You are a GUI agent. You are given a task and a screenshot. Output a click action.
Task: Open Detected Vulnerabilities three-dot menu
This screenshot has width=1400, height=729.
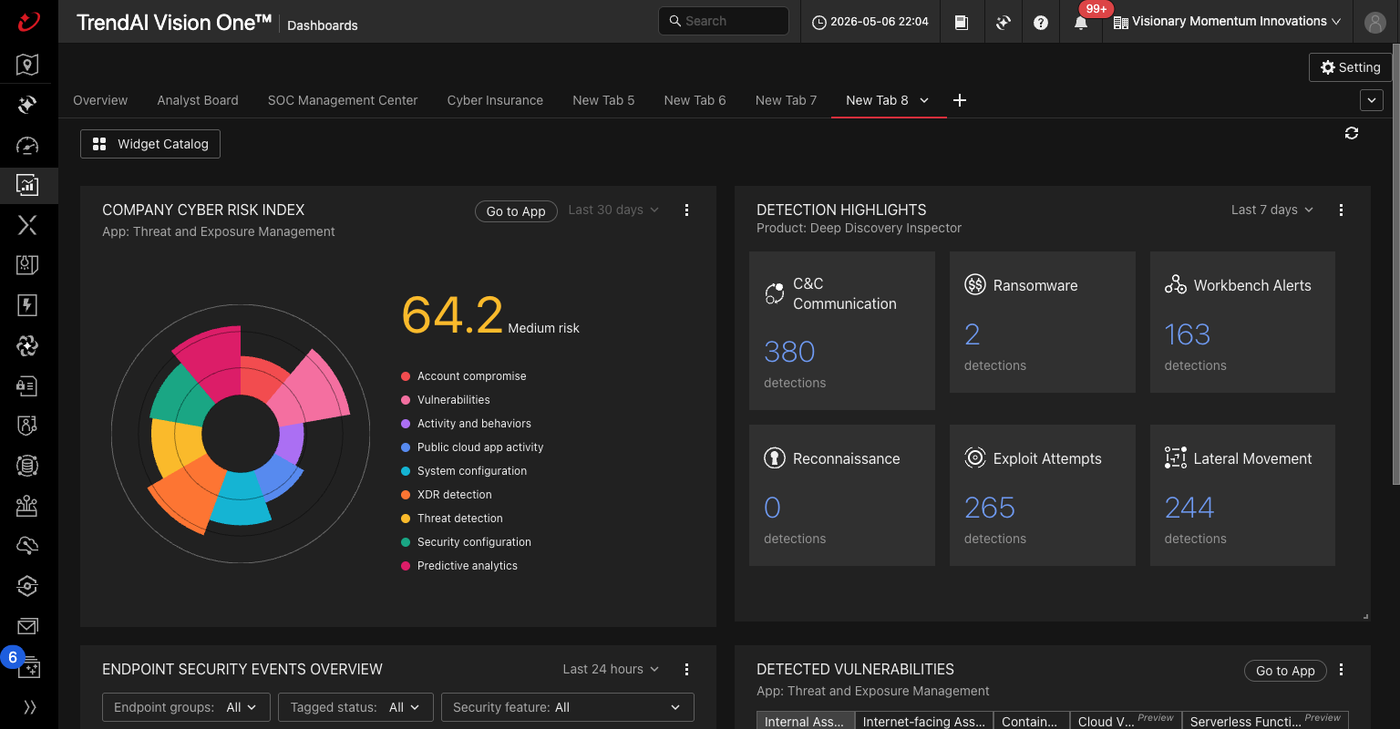[1342, 670]
